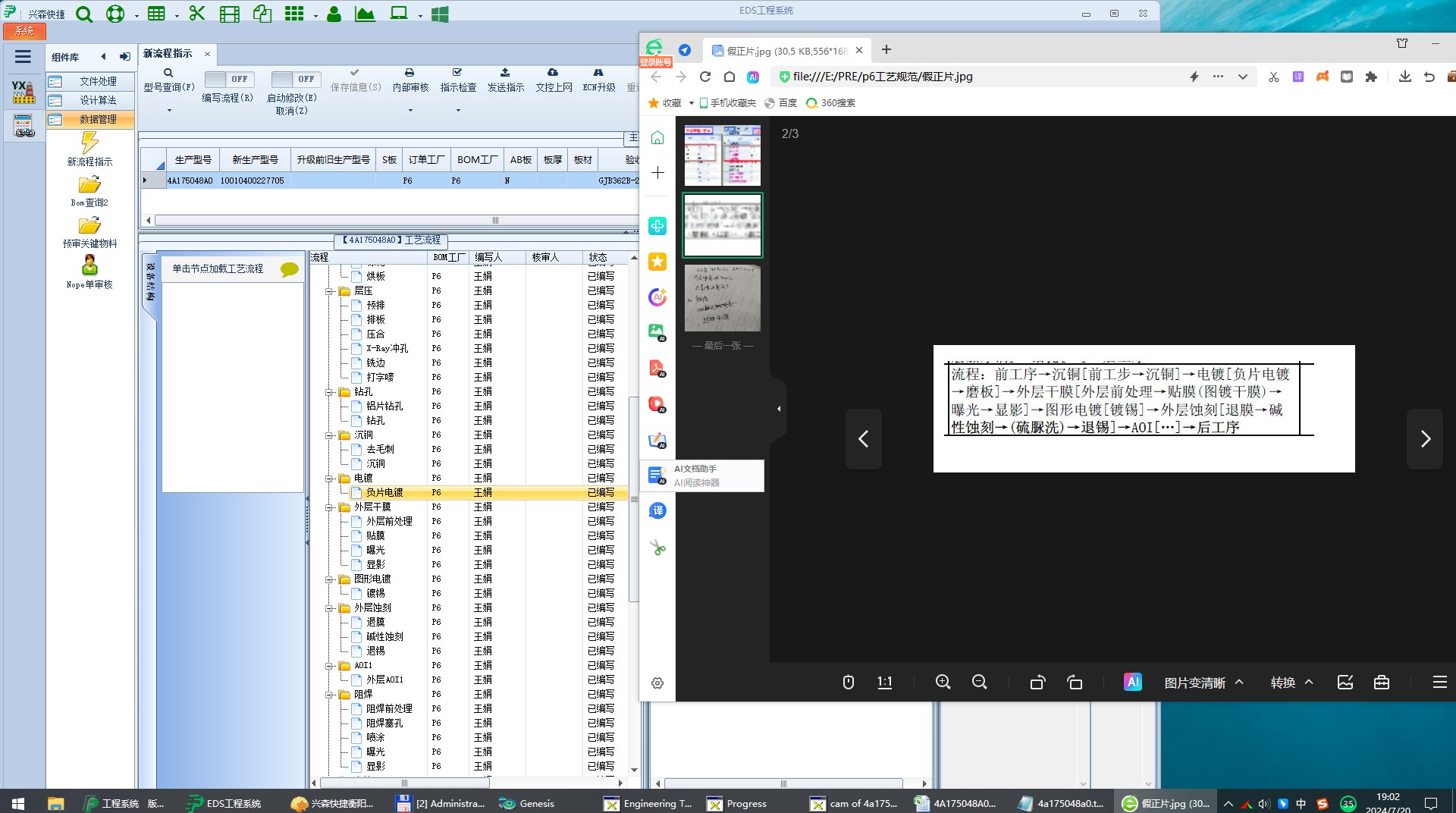Viewport: 1456px width, 813px height.
Task: Click the AI button in viewer toolbar
Action: [x=1132, y=682]
